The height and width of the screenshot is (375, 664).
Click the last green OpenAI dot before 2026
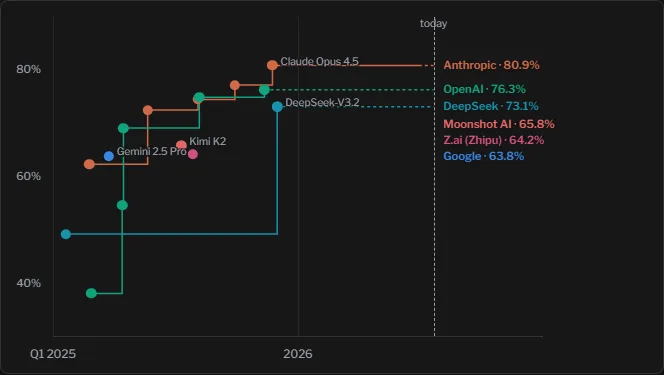[x=264, y=90]
